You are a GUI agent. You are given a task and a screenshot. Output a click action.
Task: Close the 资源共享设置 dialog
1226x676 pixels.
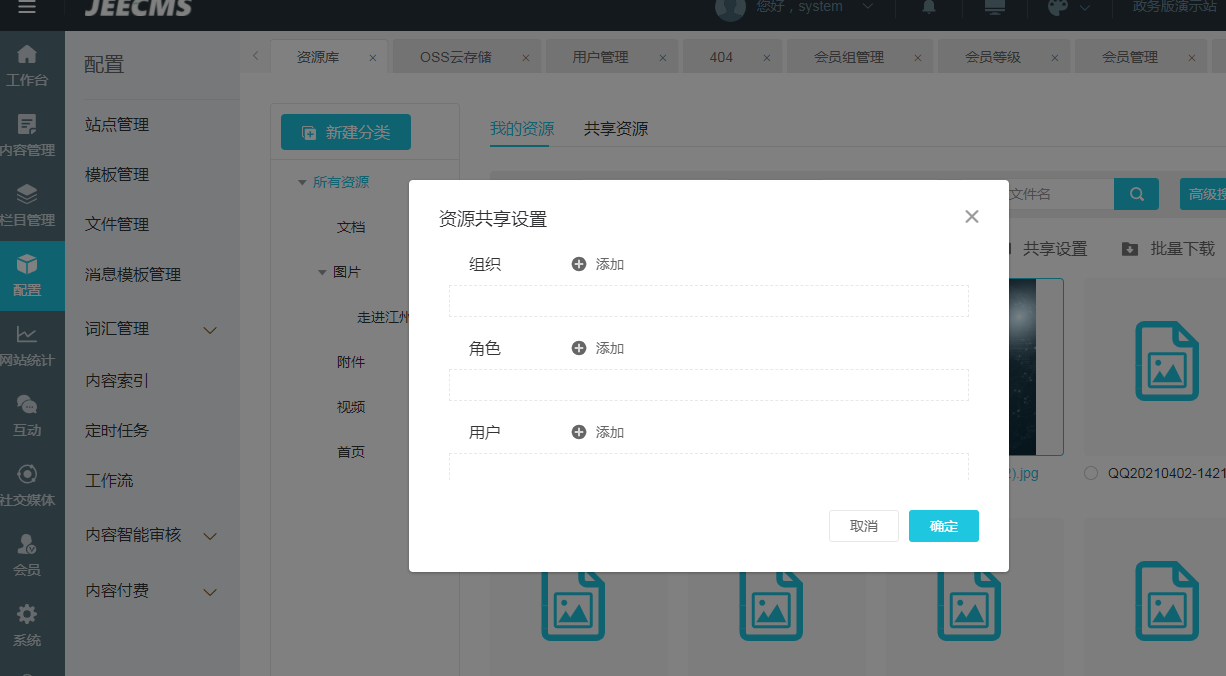click(x=971, y=217)
